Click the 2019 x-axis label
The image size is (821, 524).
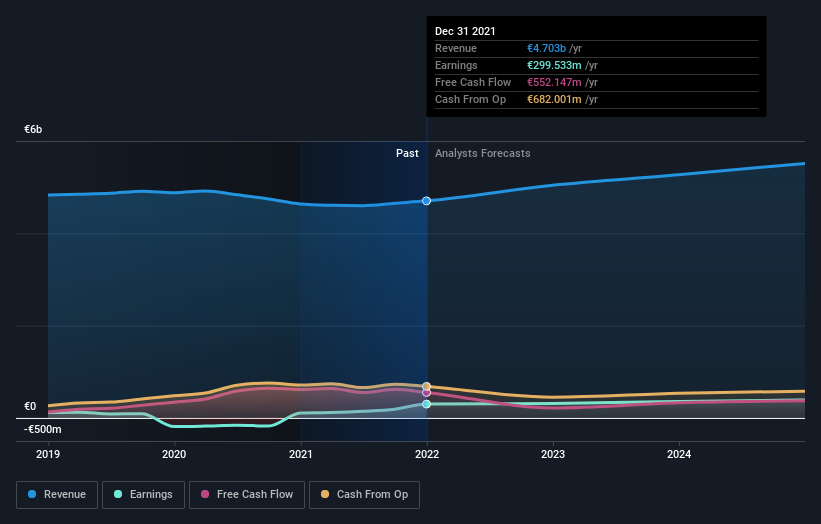48,454
